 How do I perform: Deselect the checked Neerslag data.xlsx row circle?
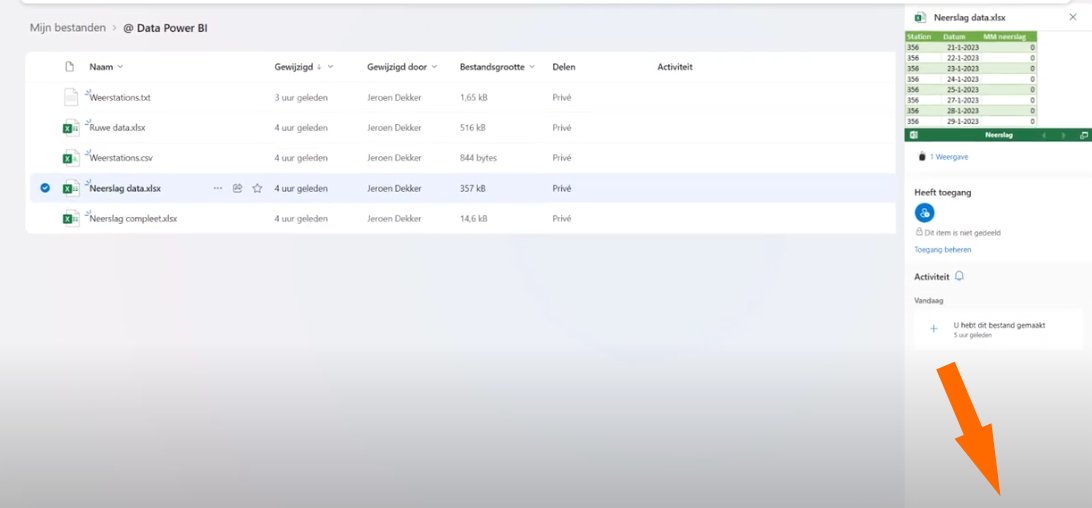tap(45, 188)
